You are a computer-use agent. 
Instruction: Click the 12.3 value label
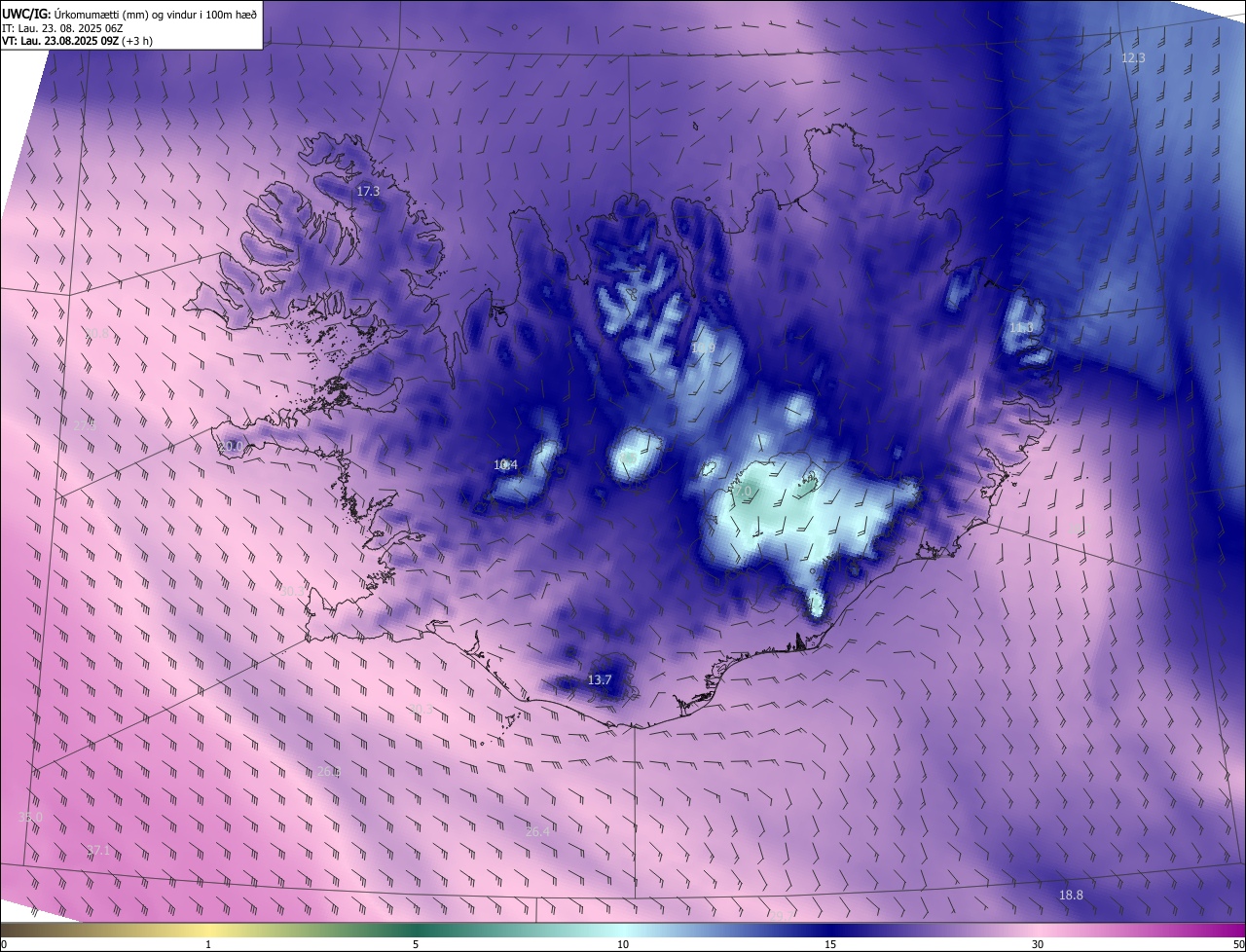point(1133,58)
